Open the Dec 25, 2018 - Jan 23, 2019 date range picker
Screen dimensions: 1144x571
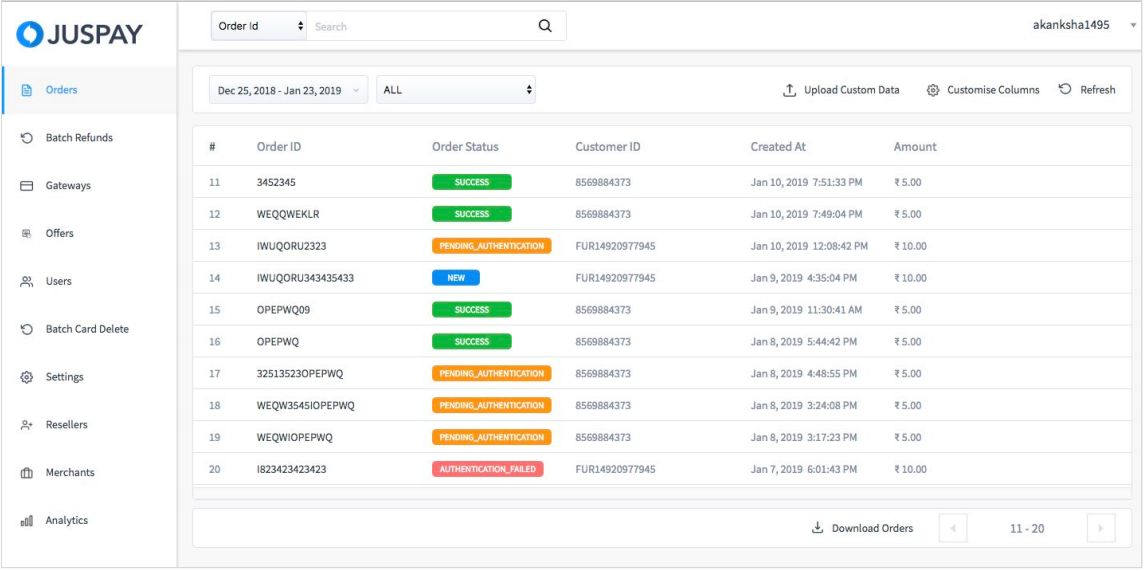click(288, 90)
